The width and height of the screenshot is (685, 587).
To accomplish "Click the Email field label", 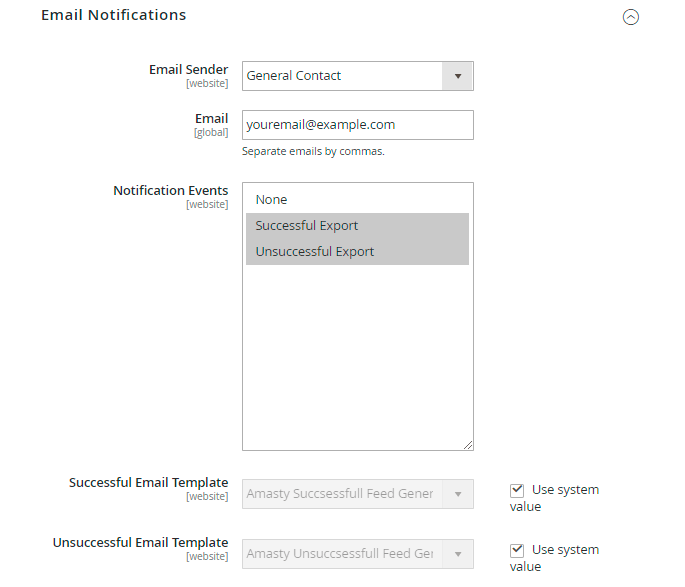I will (211, 118).
